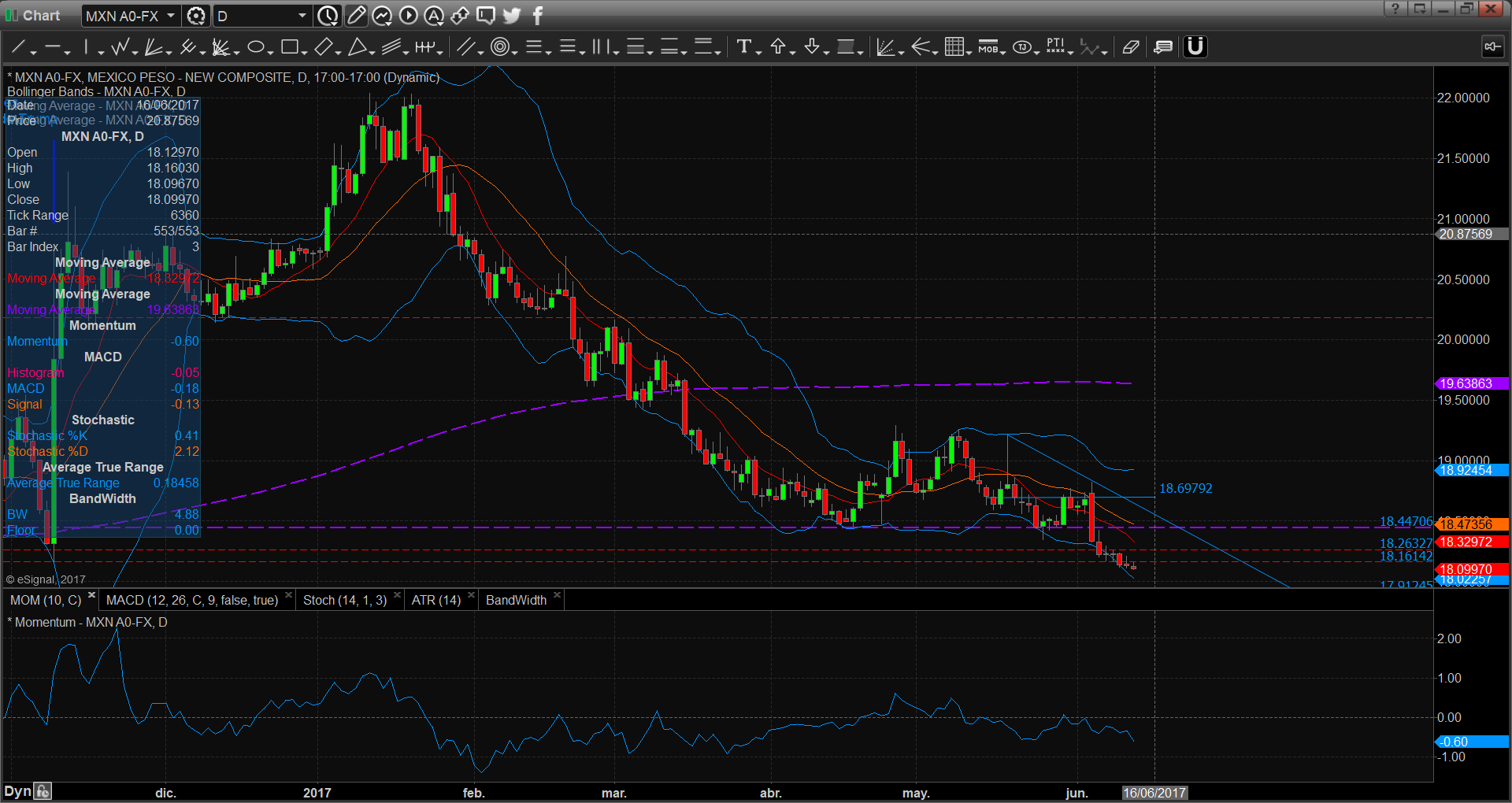This screenshot has width=1512, height=803.
Task: Select the regression trend tool
Action: pos(885,47)
